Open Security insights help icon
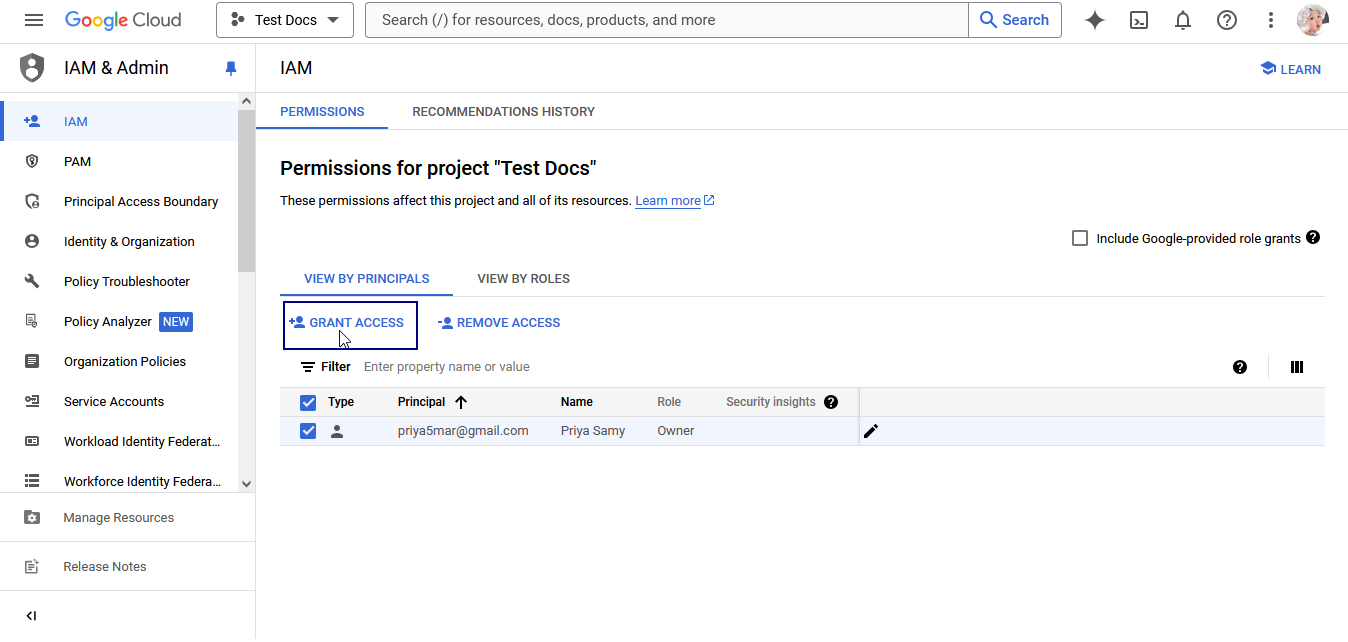 (830, 402)
